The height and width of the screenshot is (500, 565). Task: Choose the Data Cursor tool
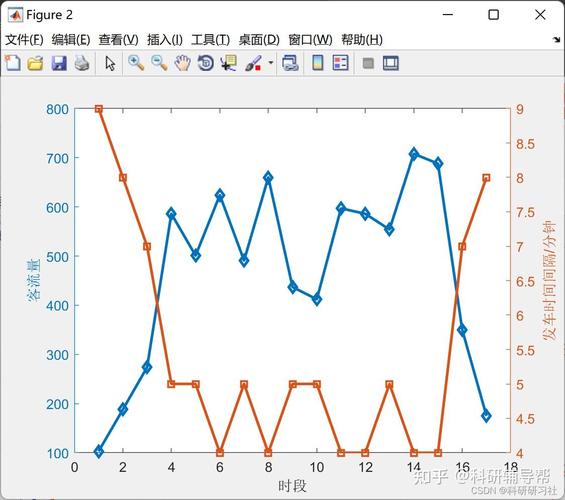click(229, 63)
